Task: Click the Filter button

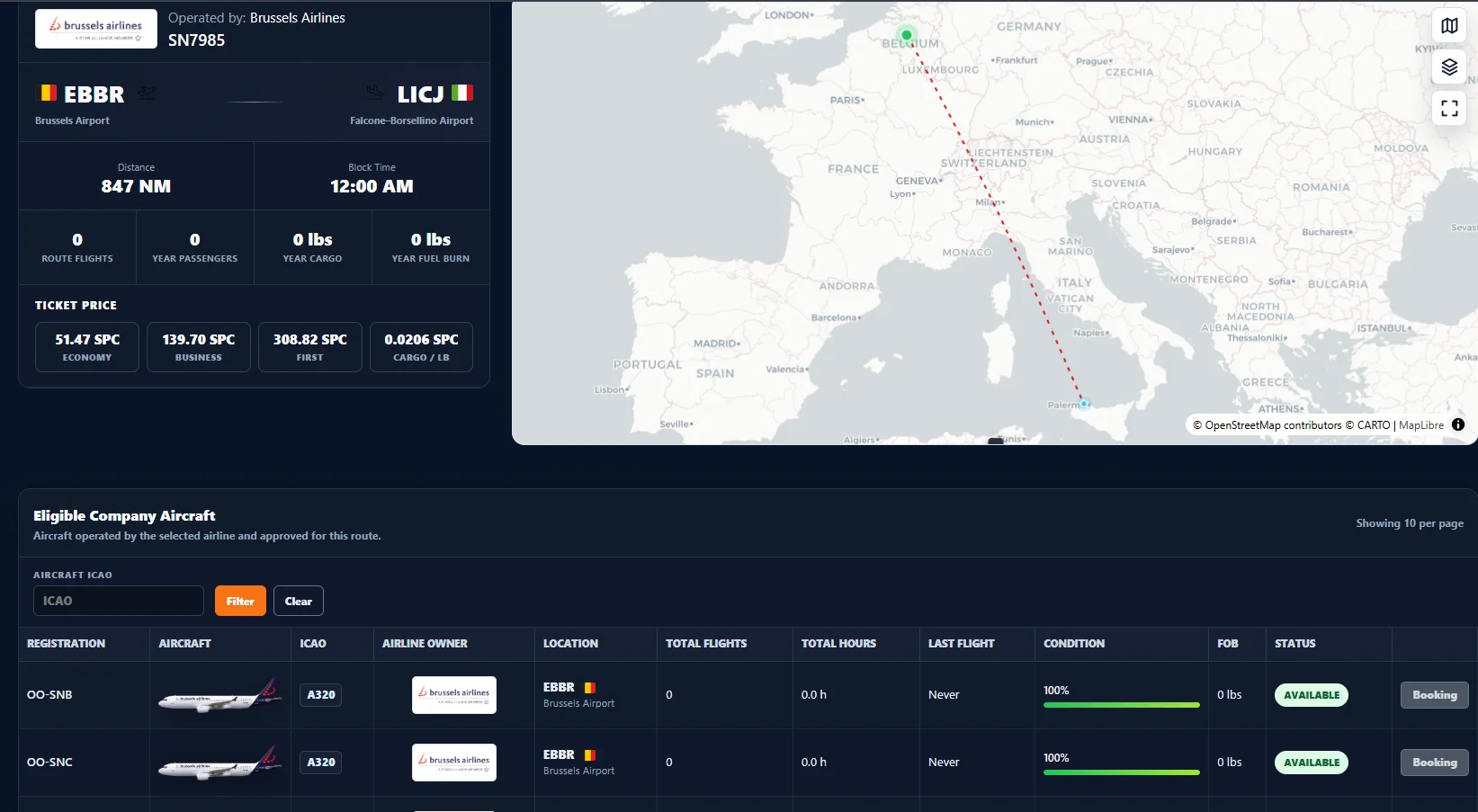Action: [240, 601]
